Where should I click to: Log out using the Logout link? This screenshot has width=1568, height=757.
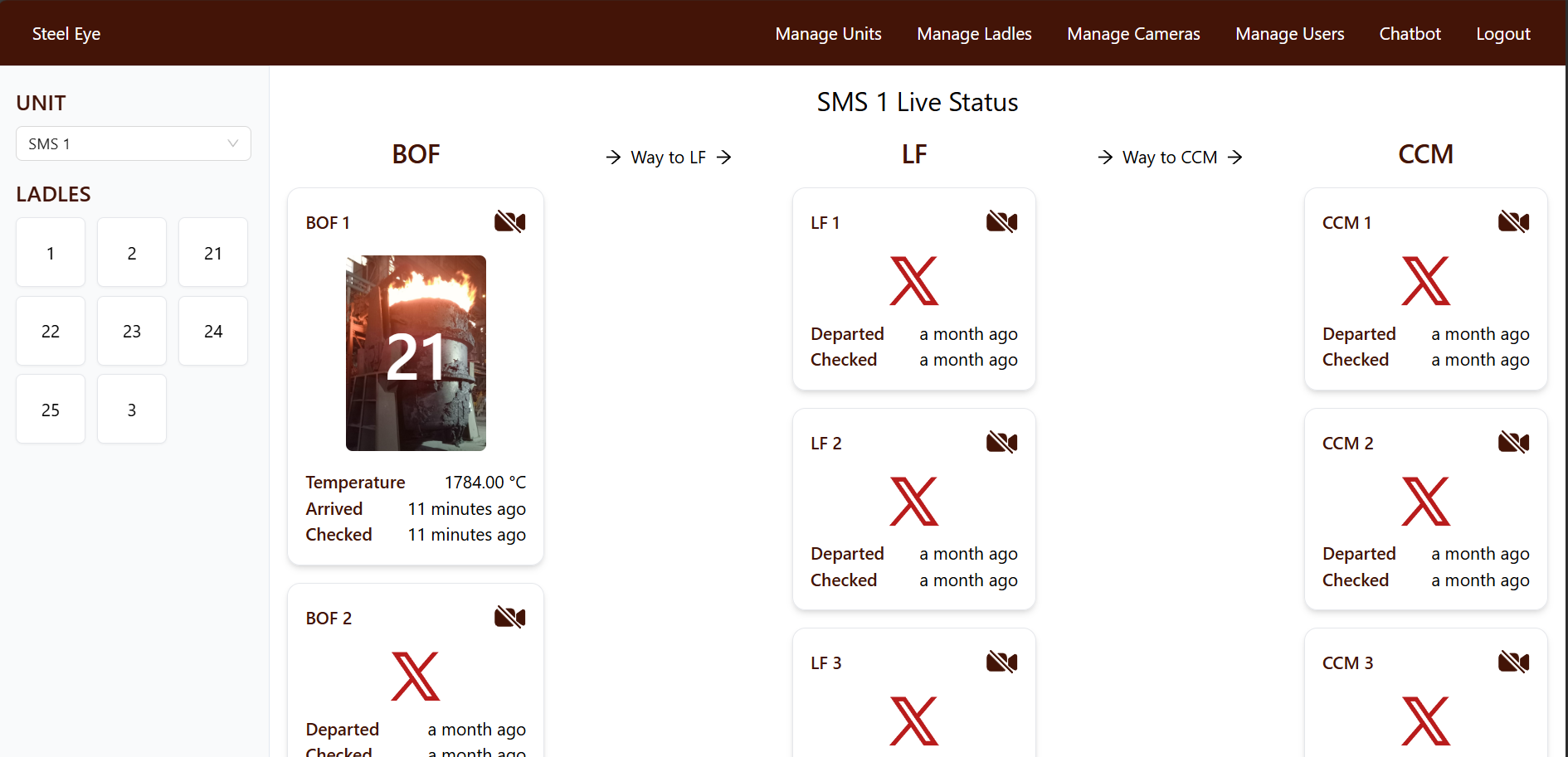tap(1502, 34)
